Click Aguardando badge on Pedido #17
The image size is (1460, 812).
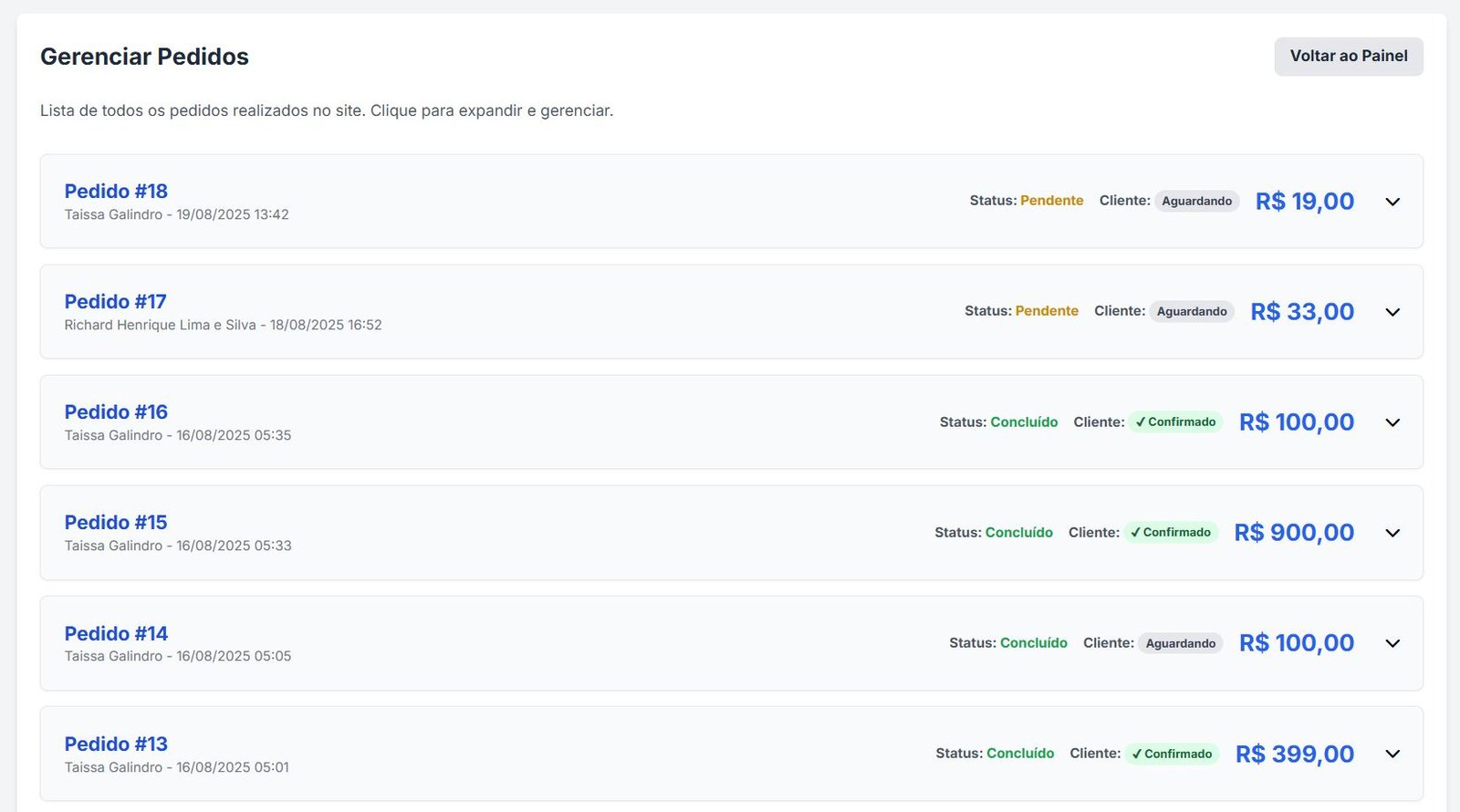coord(1191,312)
